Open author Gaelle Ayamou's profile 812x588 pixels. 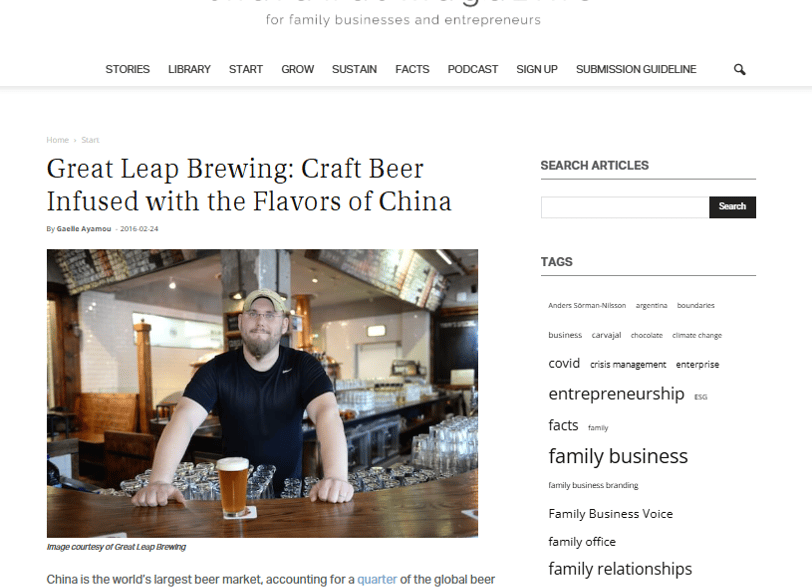point(84,228)
